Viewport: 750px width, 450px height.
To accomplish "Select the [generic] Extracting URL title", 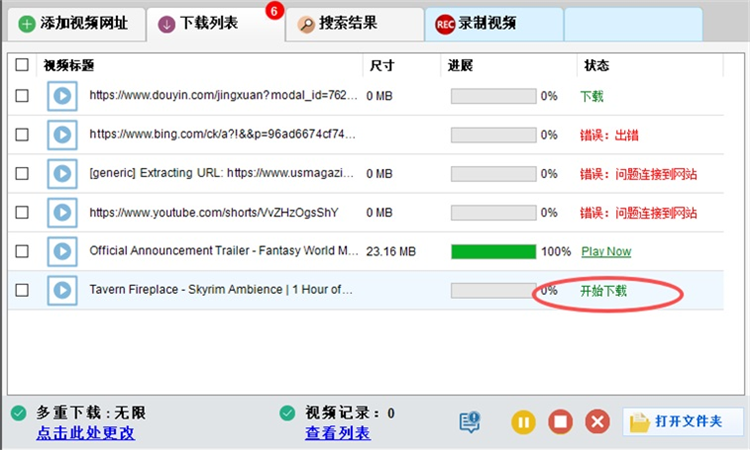I will [x=221, y=173].
